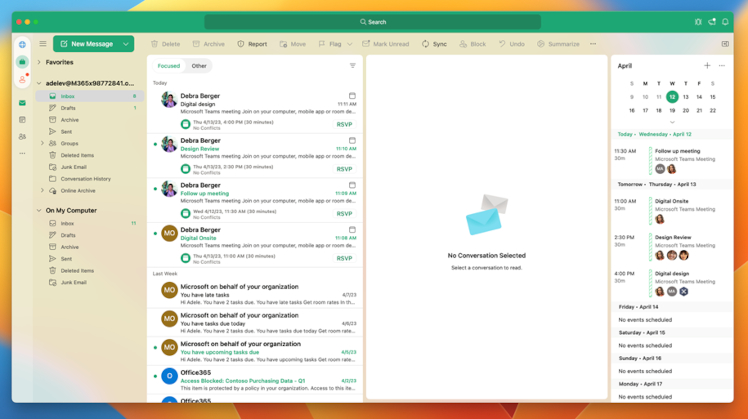748x419 pixels.
Task: Click calendar icon on Design Review email
Action: (352, 141)
